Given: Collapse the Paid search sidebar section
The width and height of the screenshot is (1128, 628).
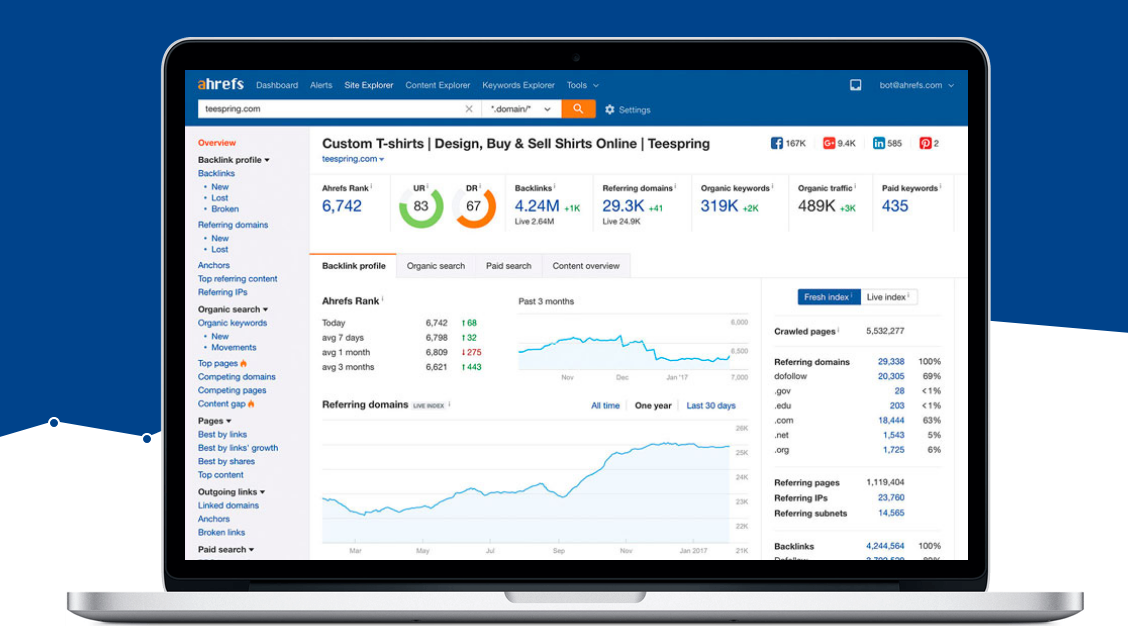Looking at the screenshot, I should click(226, 550).
